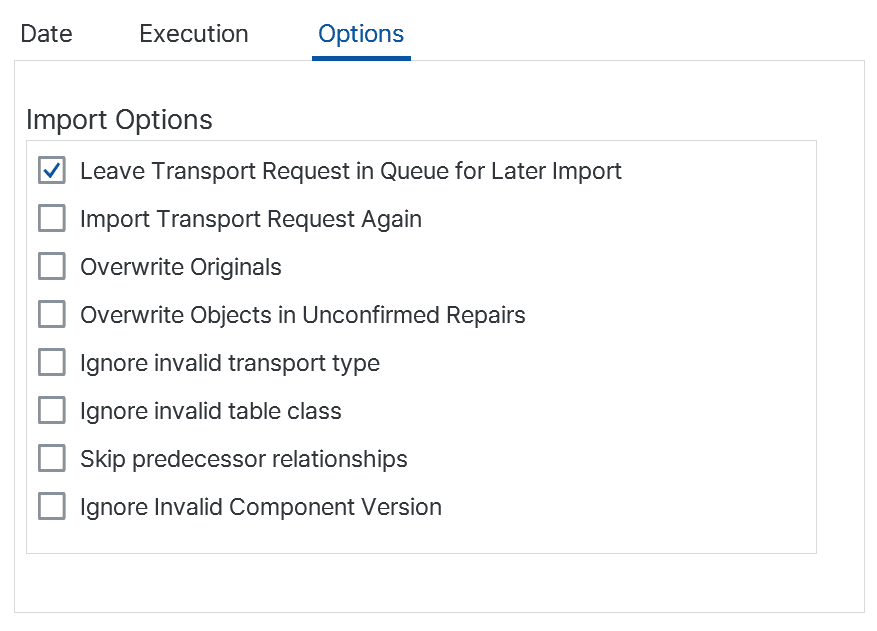The image size is (877, 631).
Task: Click the 'Ignore invalid table class' label
Action: pos(210,412)
